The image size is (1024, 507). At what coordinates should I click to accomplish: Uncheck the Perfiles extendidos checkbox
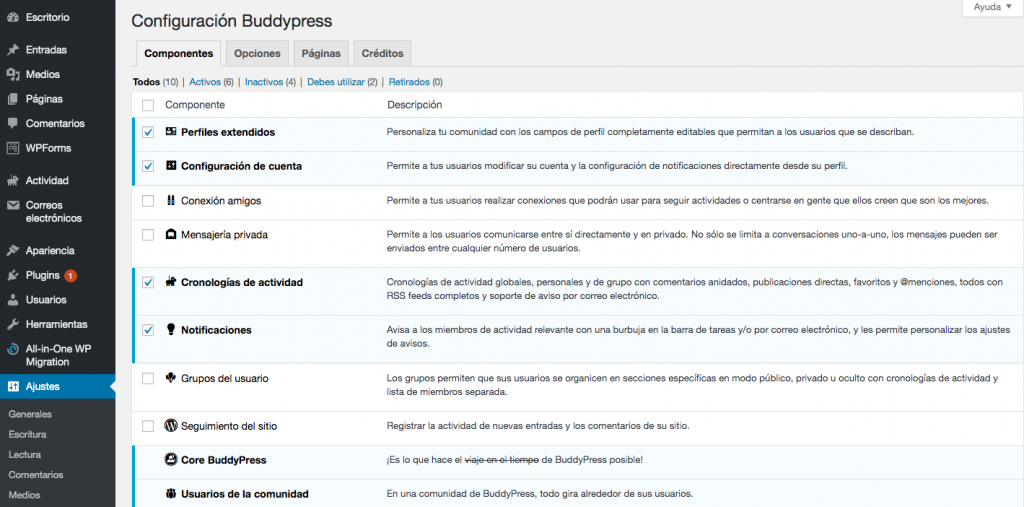pos(148,132)
